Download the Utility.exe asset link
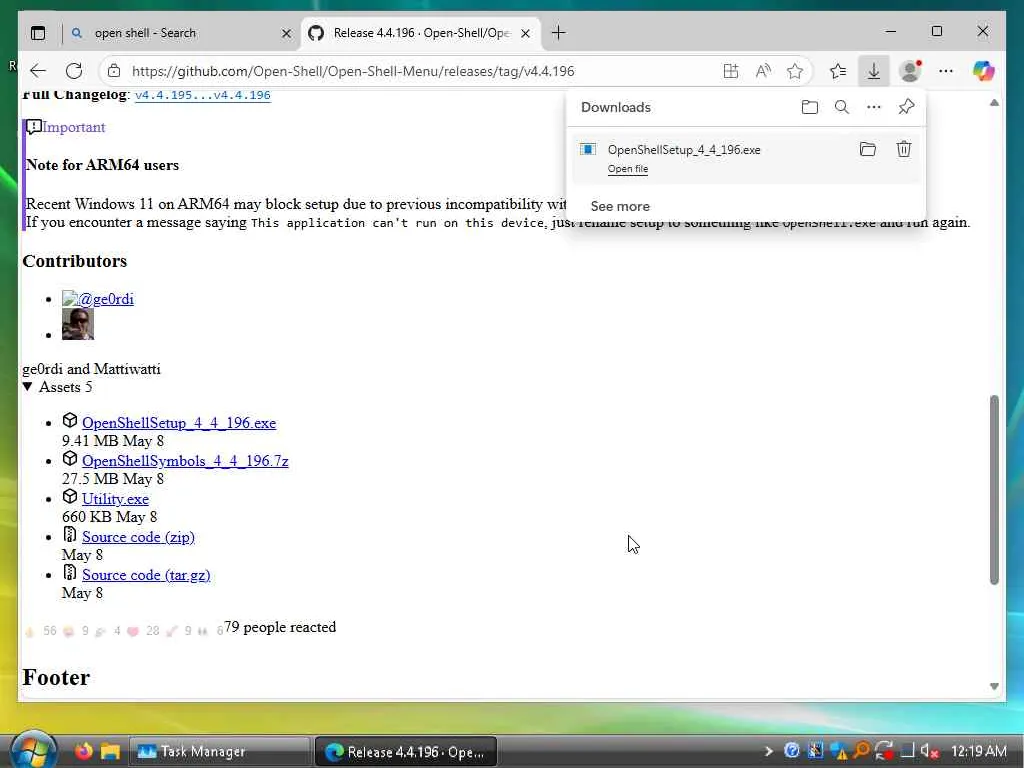1024x768 pixels. click(x=116, y=499)
